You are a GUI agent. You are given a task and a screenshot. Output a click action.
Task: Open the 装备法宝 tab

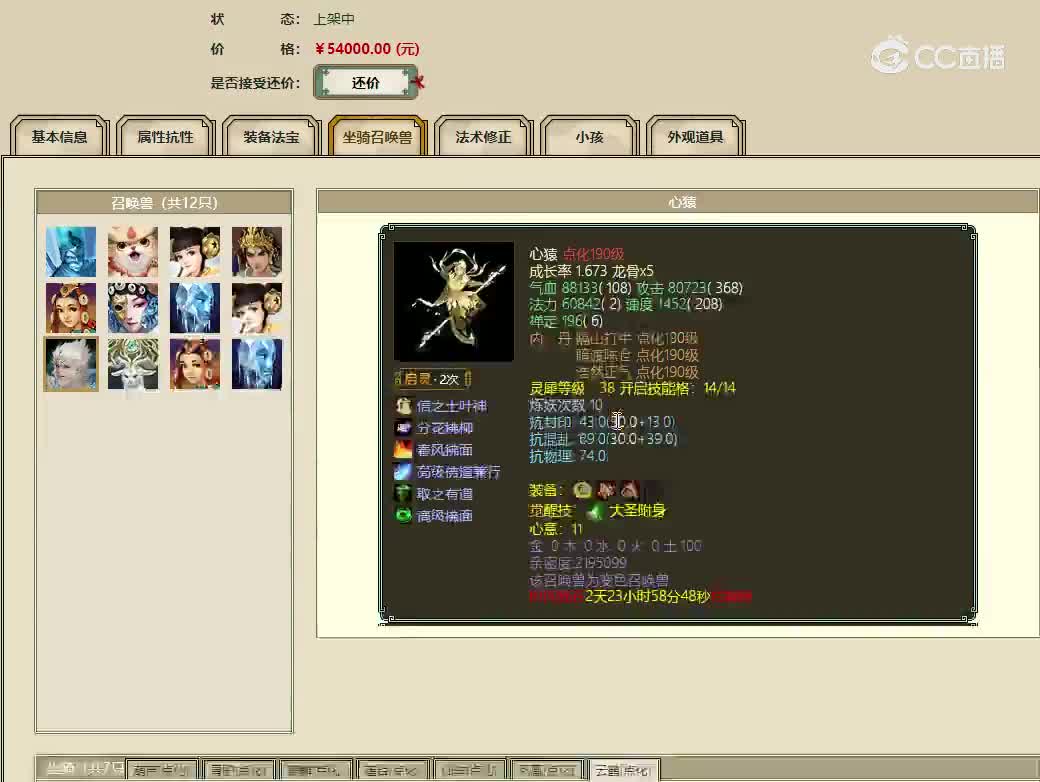tap(271, 137)
